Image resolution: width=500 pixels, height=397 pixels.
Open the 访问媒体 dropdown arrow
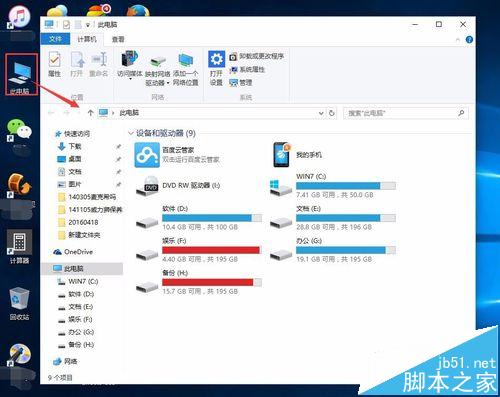point(130,79)
